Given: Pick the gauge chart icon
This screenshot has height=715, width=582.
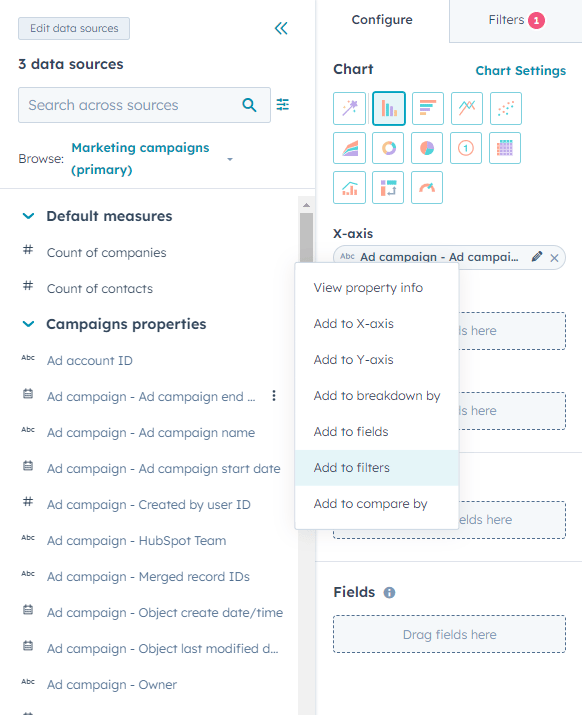Looking at the screenshot, I should point(427,187).
